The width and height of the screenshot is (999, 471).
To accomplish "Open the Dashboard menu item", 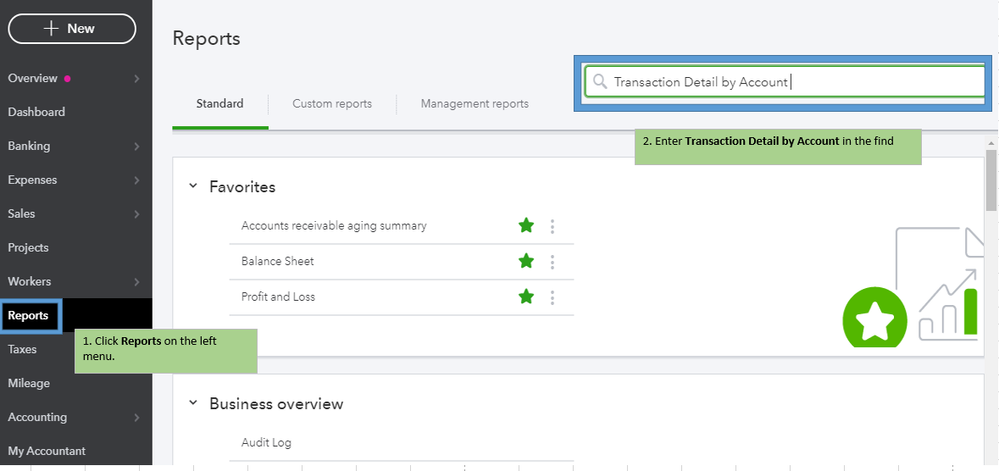I will (36, 112).
